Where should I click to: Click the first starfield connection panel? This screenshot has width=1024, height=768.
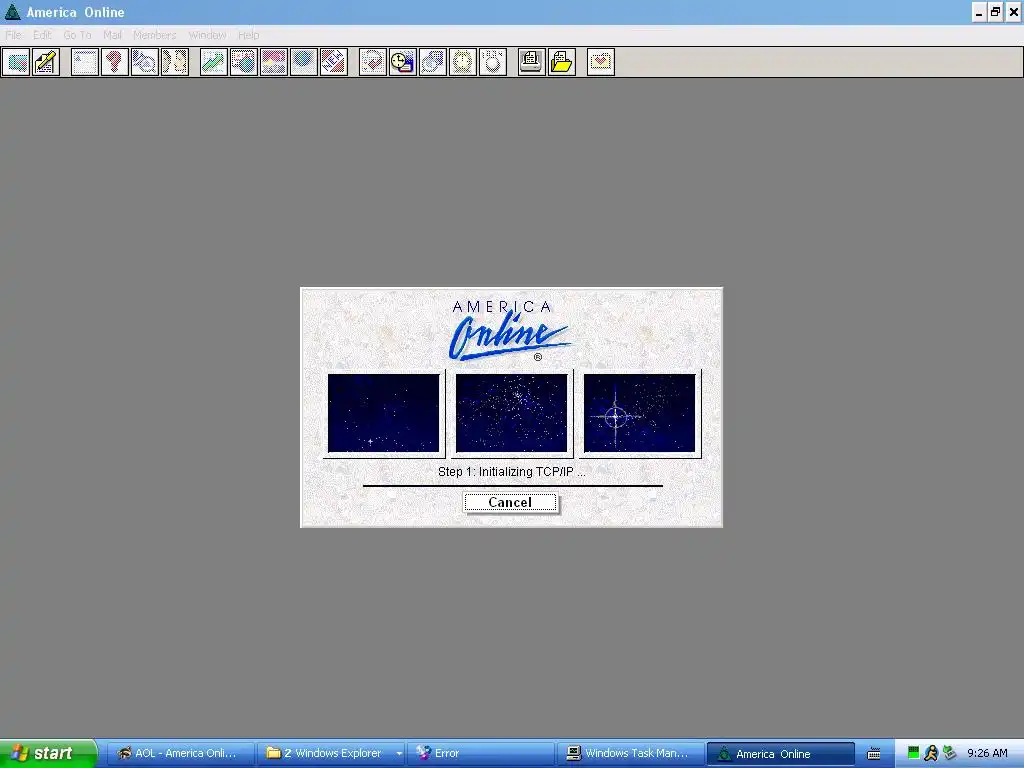(383, 413)
